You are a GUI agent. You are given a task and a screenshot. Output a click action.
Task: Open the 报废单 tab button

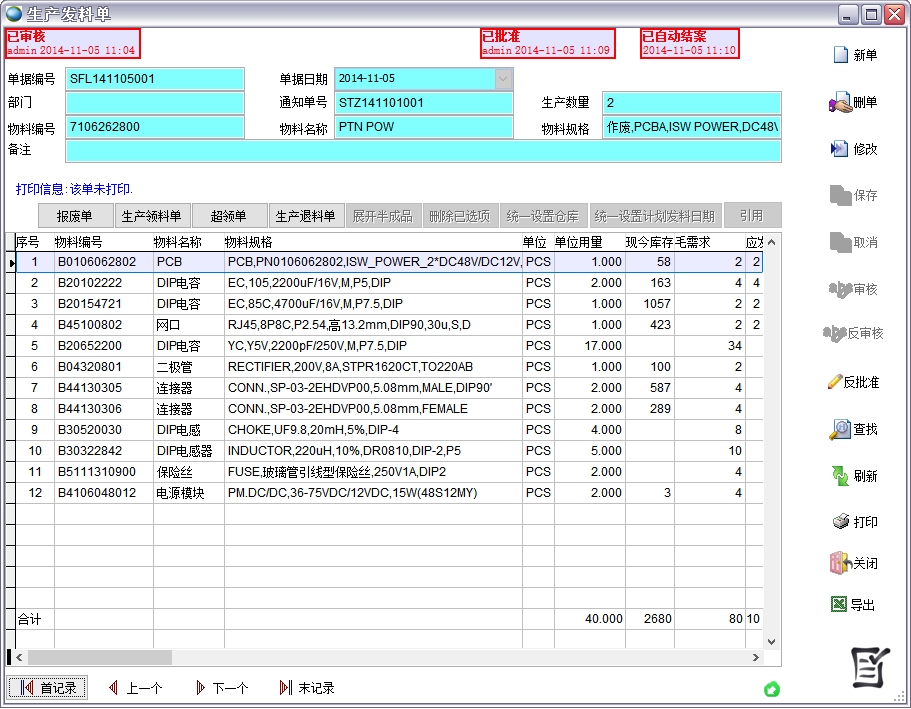click(74, 216)
